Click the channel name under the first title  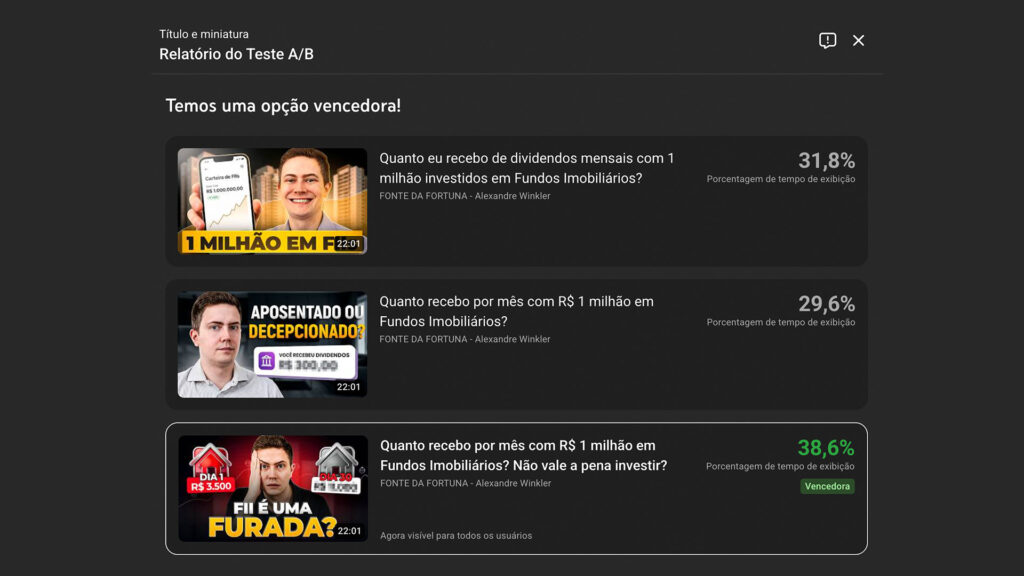click(464, 196)
